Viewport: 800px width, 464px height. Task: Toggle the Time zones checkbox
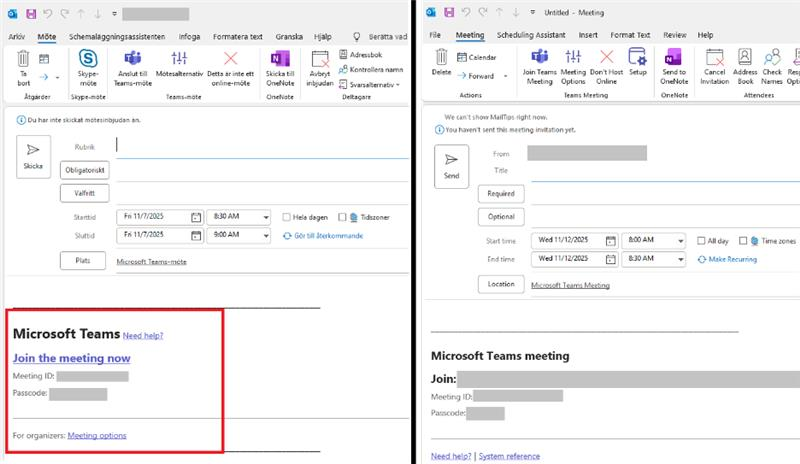pyautogui.click(x=743, y=240)
